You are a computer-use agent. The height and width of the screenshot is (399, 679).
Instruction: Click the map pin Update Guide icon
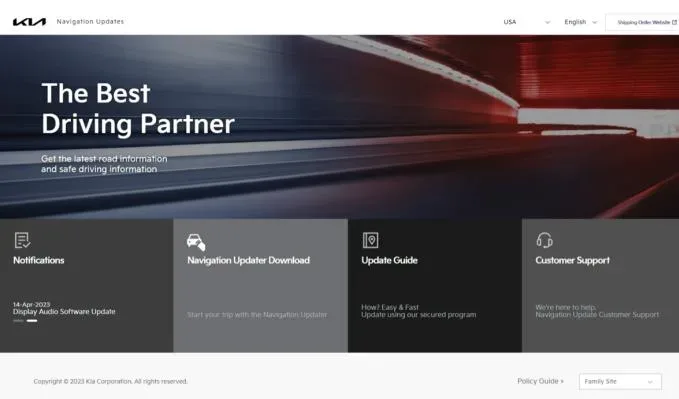370,240
